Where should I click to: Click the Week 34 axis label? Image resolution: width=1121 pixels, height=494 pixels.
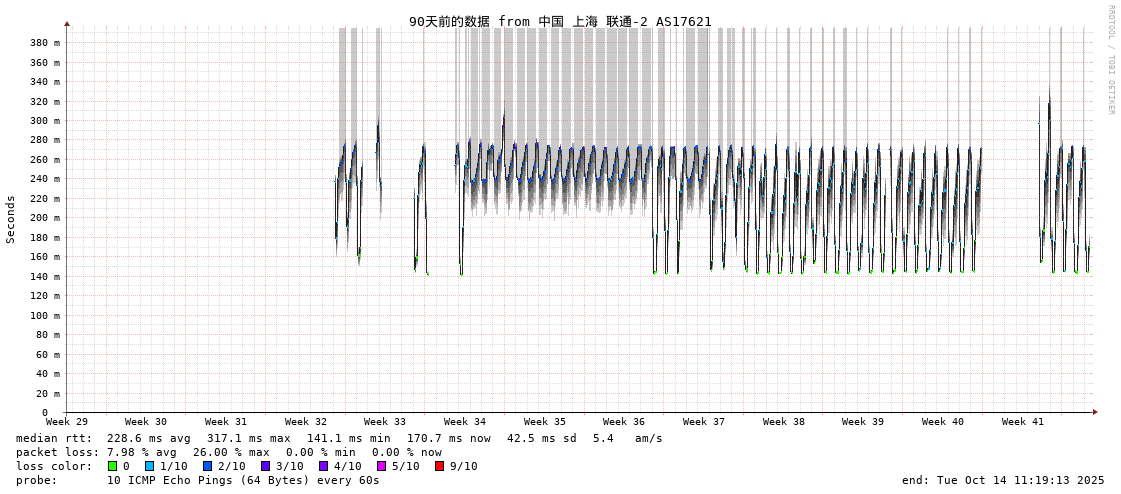pos(465,422)
